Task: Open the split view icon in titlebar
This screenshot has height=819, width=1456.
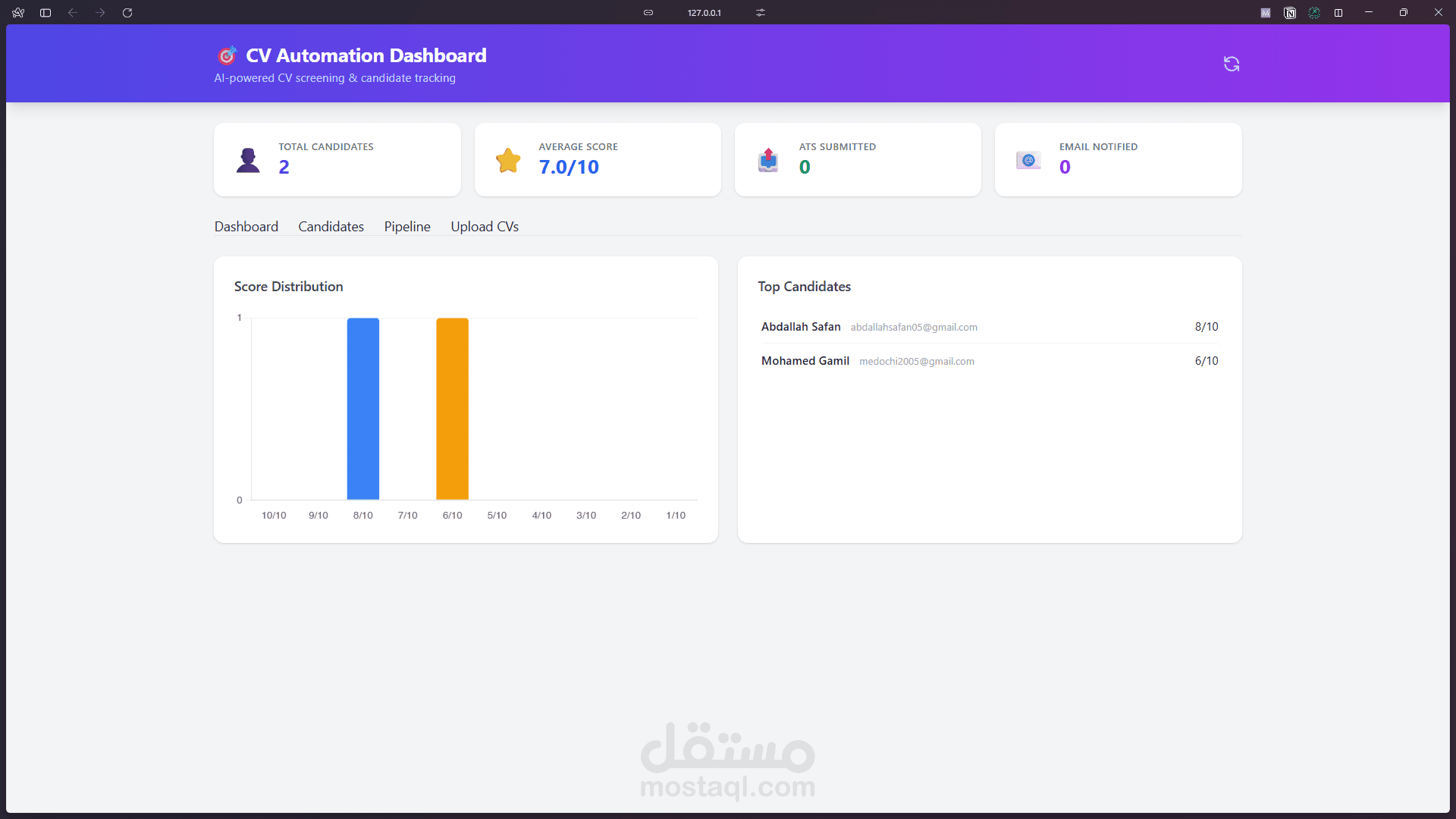Action: (1338, 13)
